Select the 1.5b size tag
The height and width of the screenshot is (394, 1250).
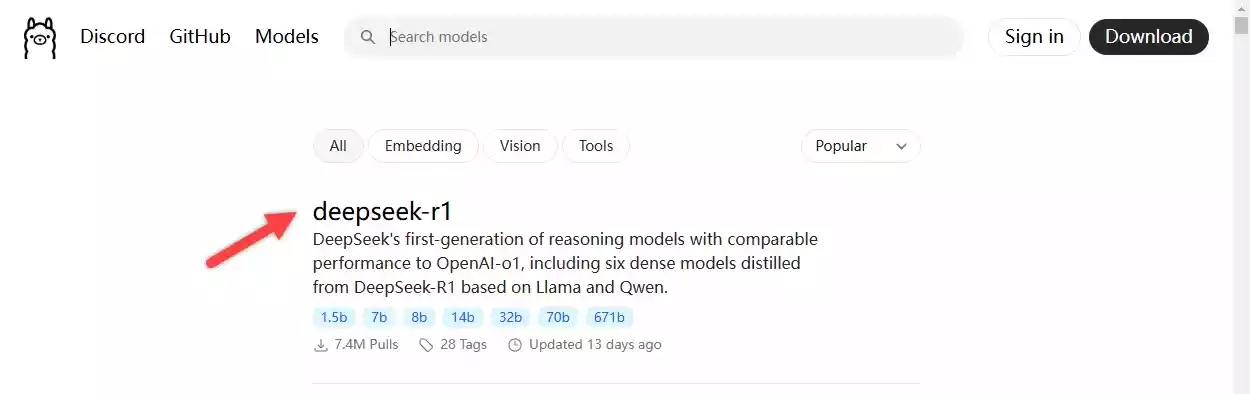(334, 317)
